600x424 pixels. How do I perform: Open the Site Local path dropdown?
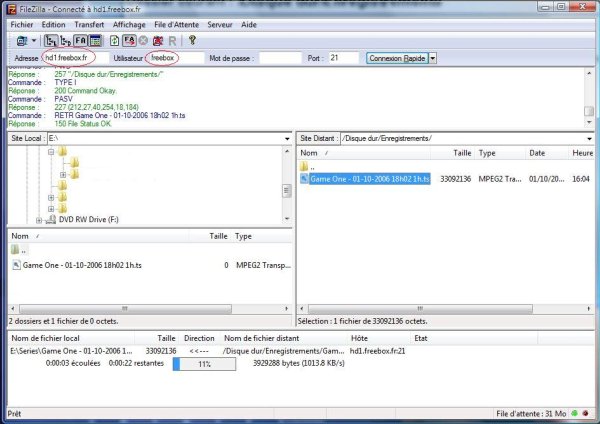click(286, 136)
